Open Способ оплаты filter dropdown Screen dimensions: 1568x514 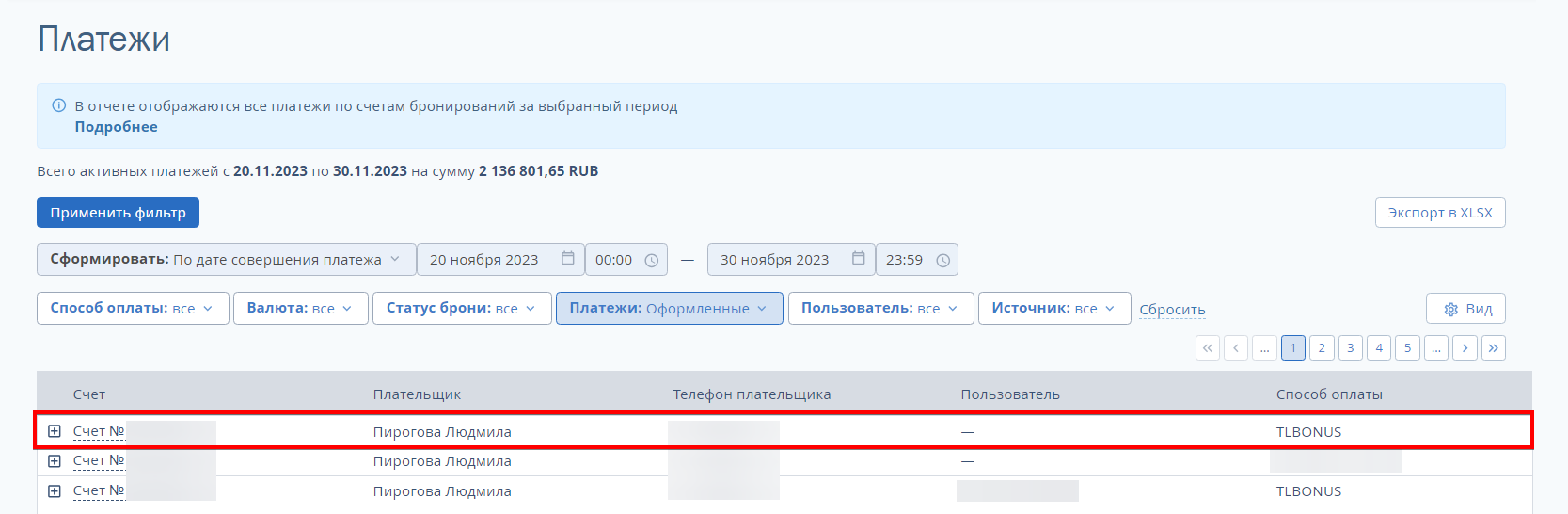click(133, 309)
